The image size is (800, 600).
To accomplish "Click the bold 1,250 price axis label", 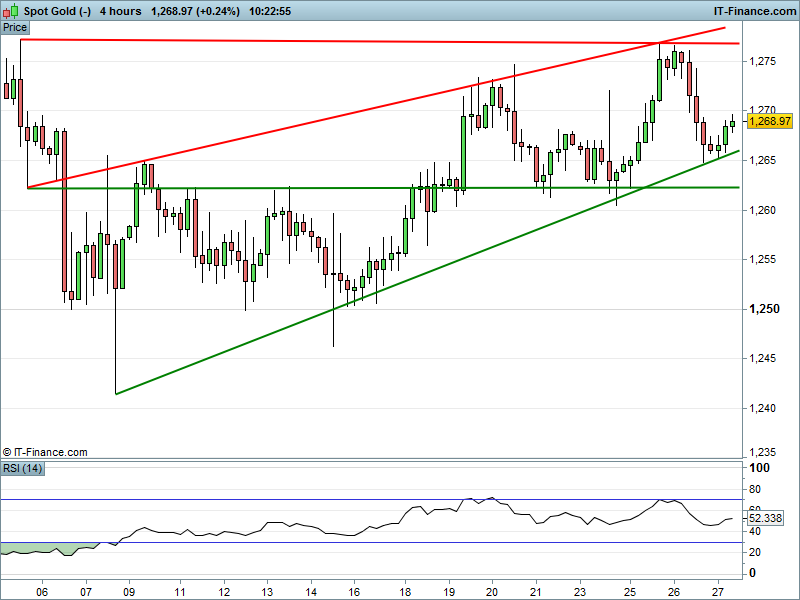I will point(764,309).
